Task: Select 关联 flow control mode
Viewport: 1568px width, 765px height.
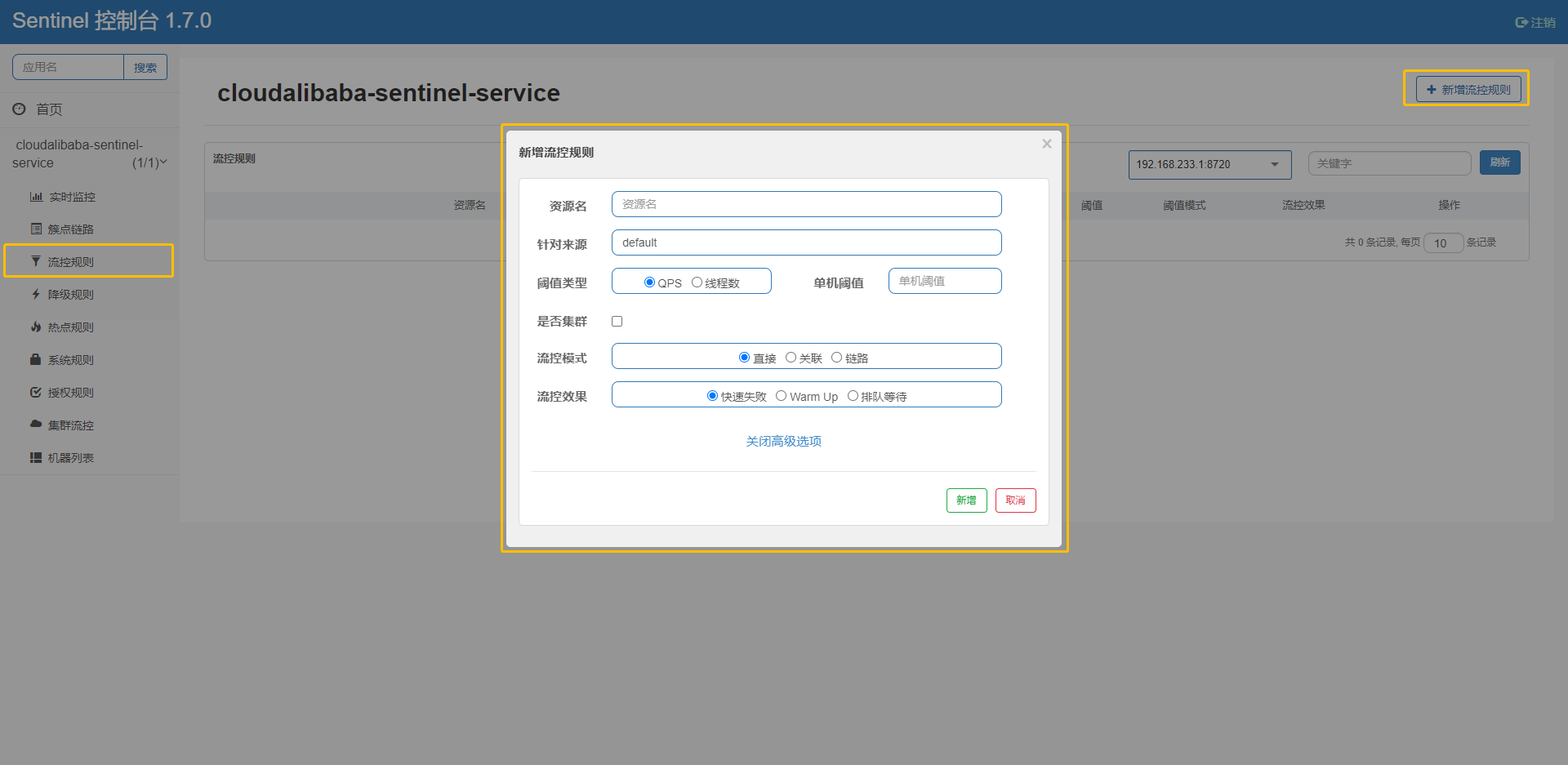Action: click(x=791, y=358)
